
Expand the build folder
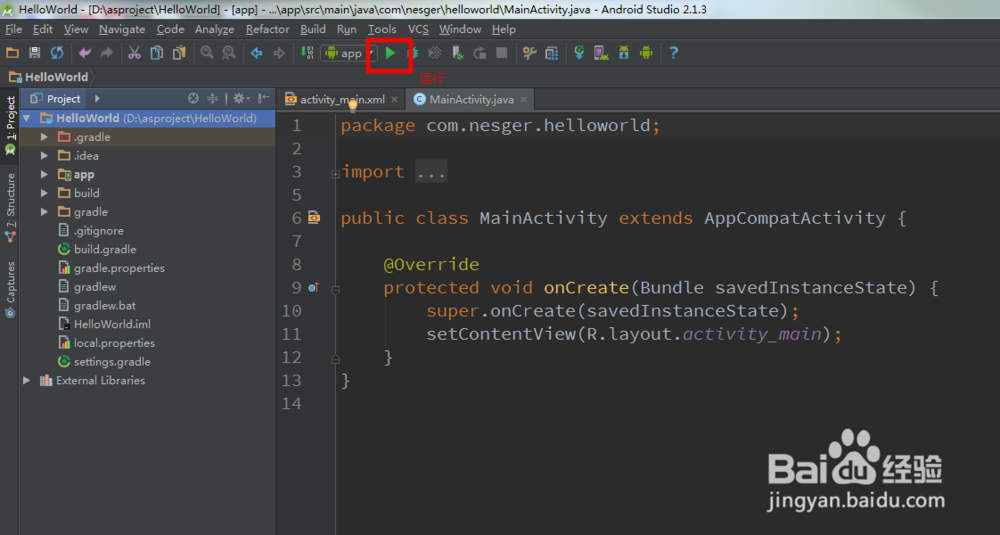point(44,193)
